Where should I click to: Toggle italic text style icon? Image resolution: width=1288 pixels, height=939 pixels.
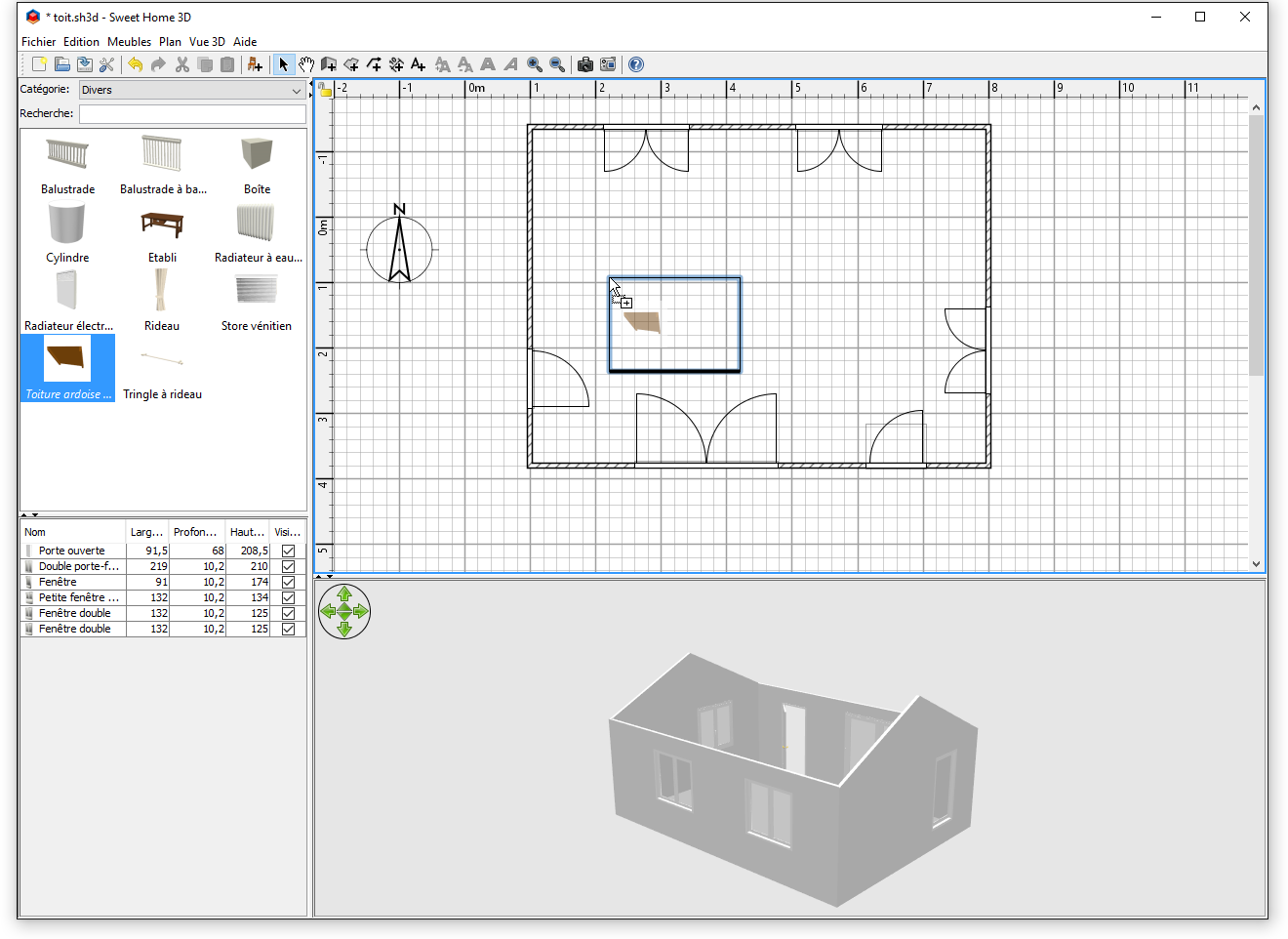tap(510, 64)
